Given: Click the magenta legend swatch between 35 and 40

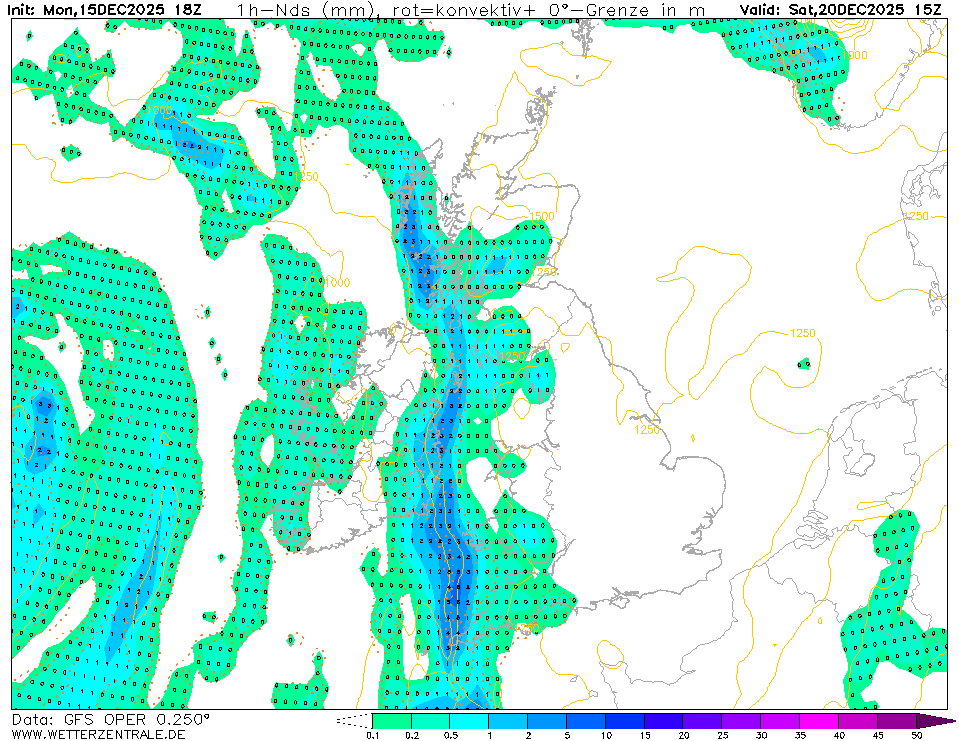Looking at the screenshot, I should click(820, 720).
